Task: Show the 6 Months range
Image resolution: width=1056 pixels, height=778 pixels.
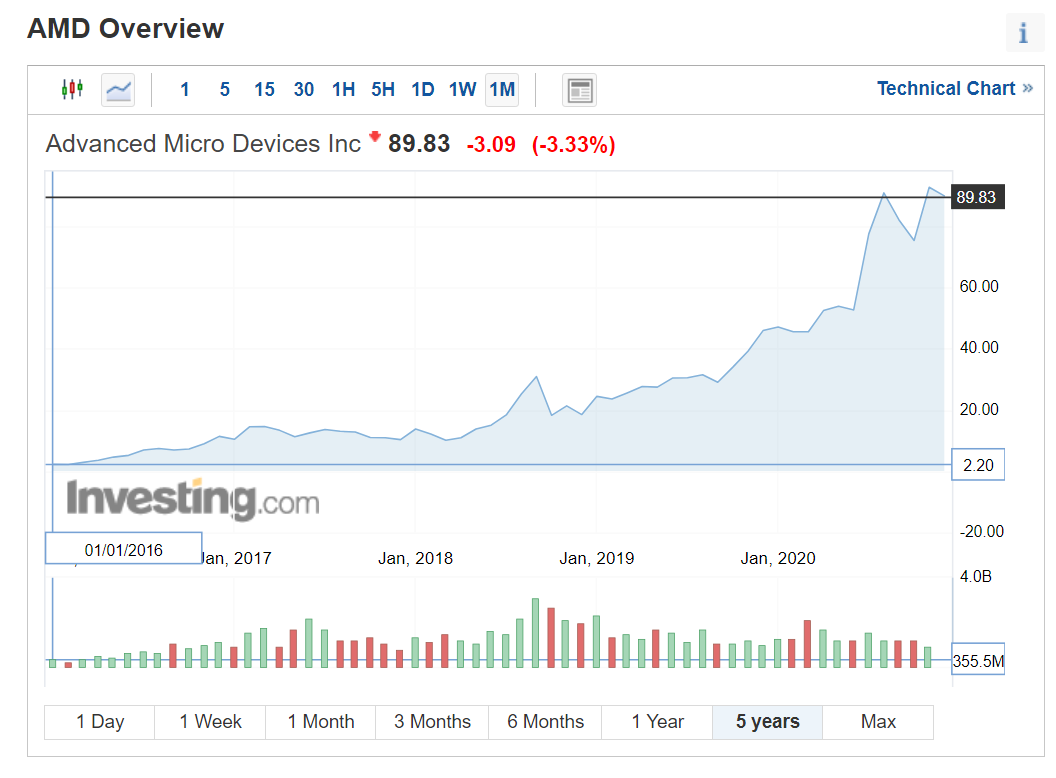Action: coord(545,721)
